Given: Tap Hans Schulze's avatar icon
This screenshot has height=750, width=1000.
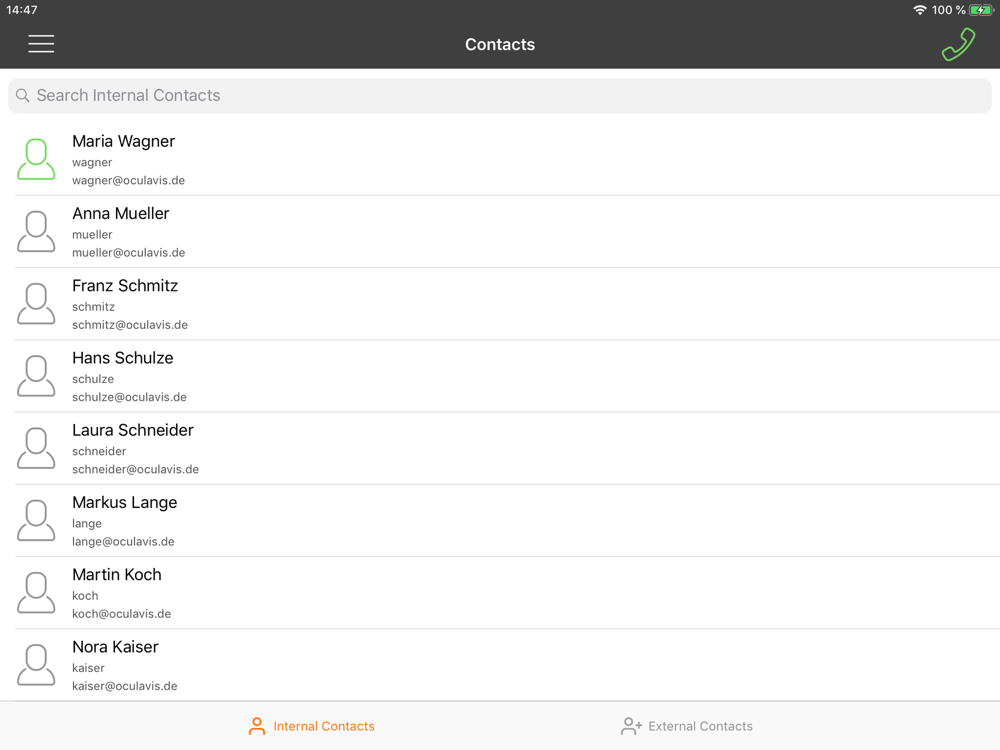Looking at the screenshot, I should pyautogui.click(x=36, y=376).
